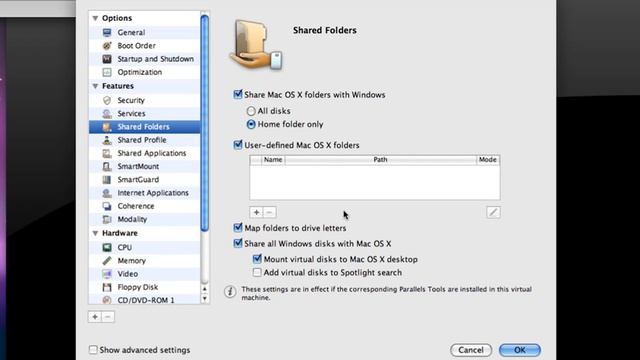
Task: Click the Name column header
Action: (x=273, y=160)
